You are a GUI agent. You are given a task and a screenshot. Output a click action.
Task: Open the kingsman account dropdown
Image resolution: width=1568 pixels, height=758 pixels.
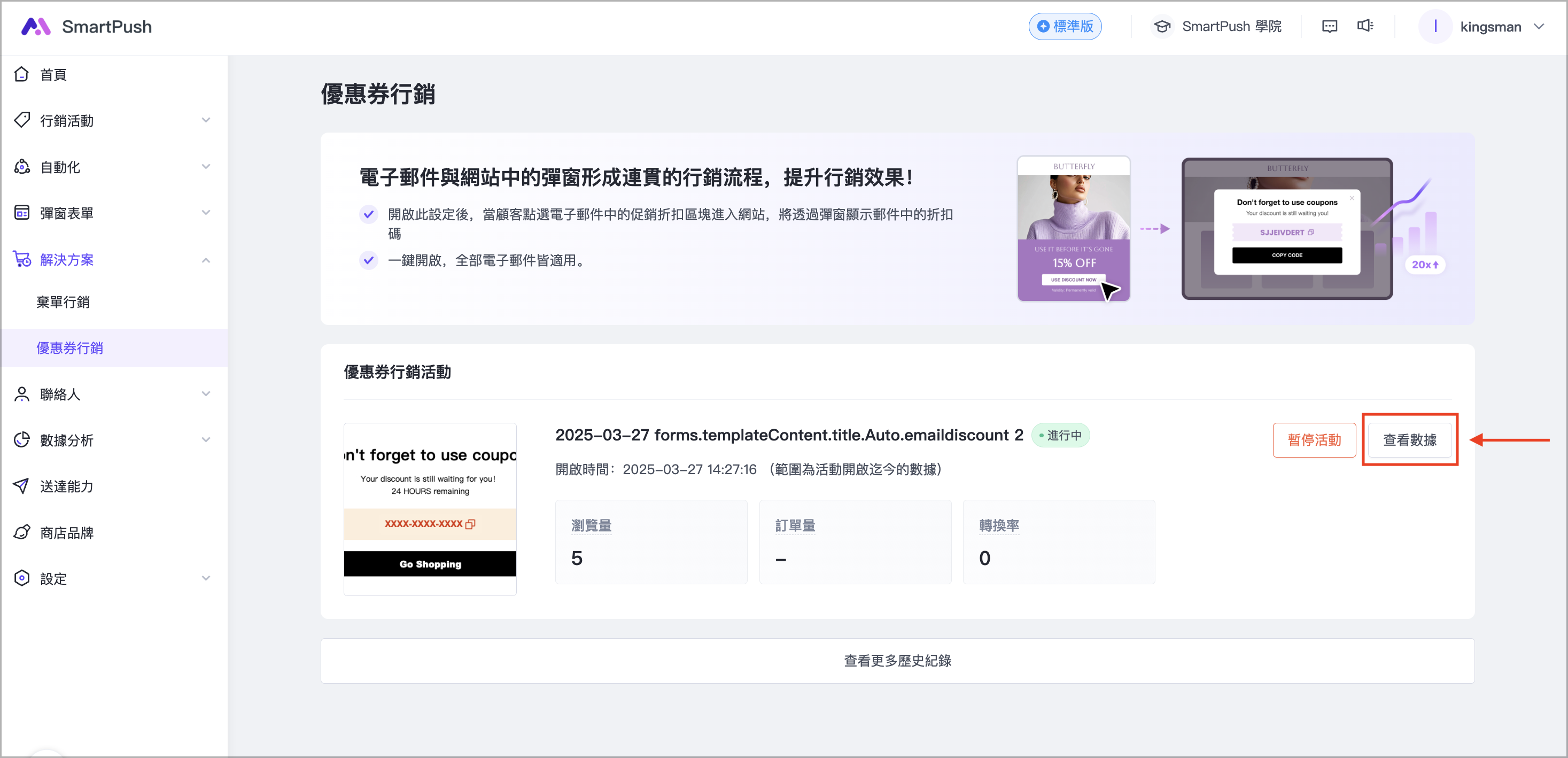click(x=1541, y=26)
